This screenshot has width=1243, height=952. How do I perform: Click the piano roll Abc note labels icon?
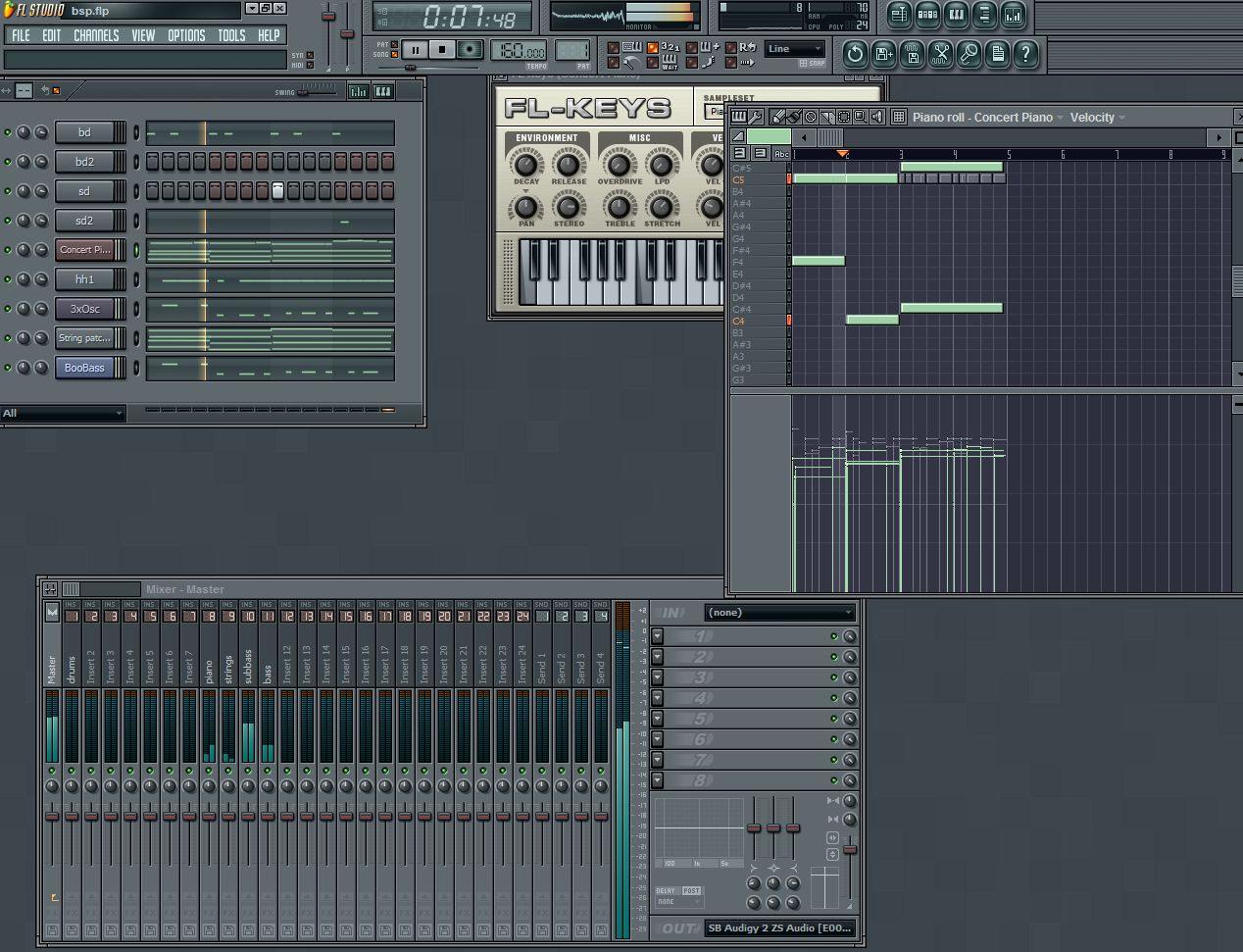click(781, 154)
